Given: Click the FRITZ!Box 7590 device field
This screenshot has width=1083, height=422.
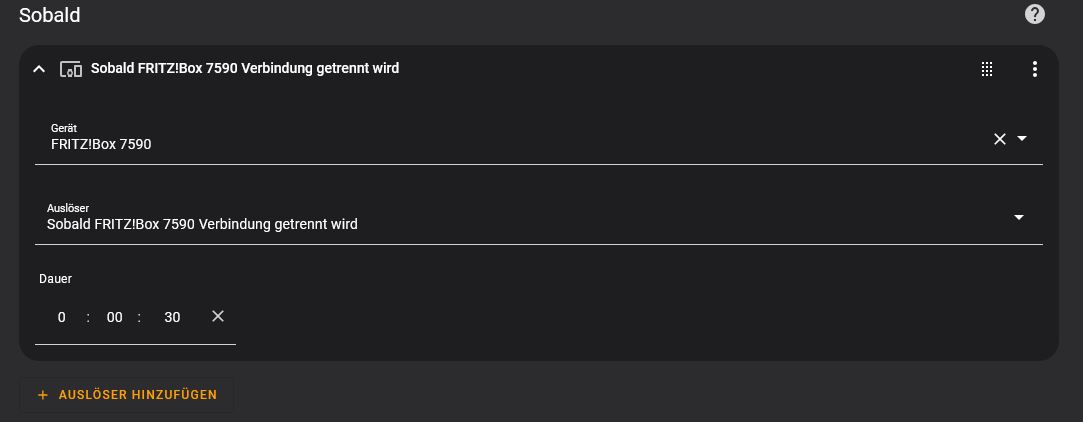Looking at the screenshot, I should [539, 138].
